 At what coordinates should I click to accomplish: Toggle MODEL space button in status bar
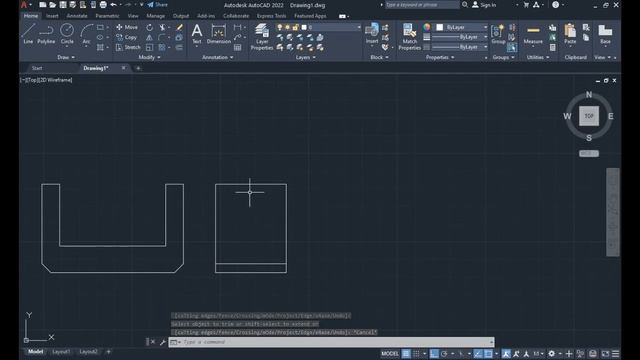pos(390,353)
